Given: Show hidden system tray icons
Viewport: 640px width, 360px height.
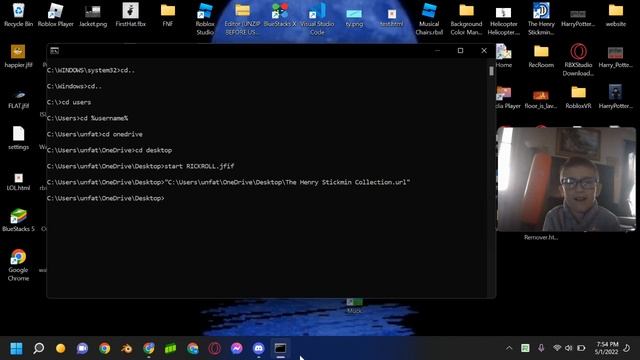Looking at the screenshot, I should (x=509, y=348).
